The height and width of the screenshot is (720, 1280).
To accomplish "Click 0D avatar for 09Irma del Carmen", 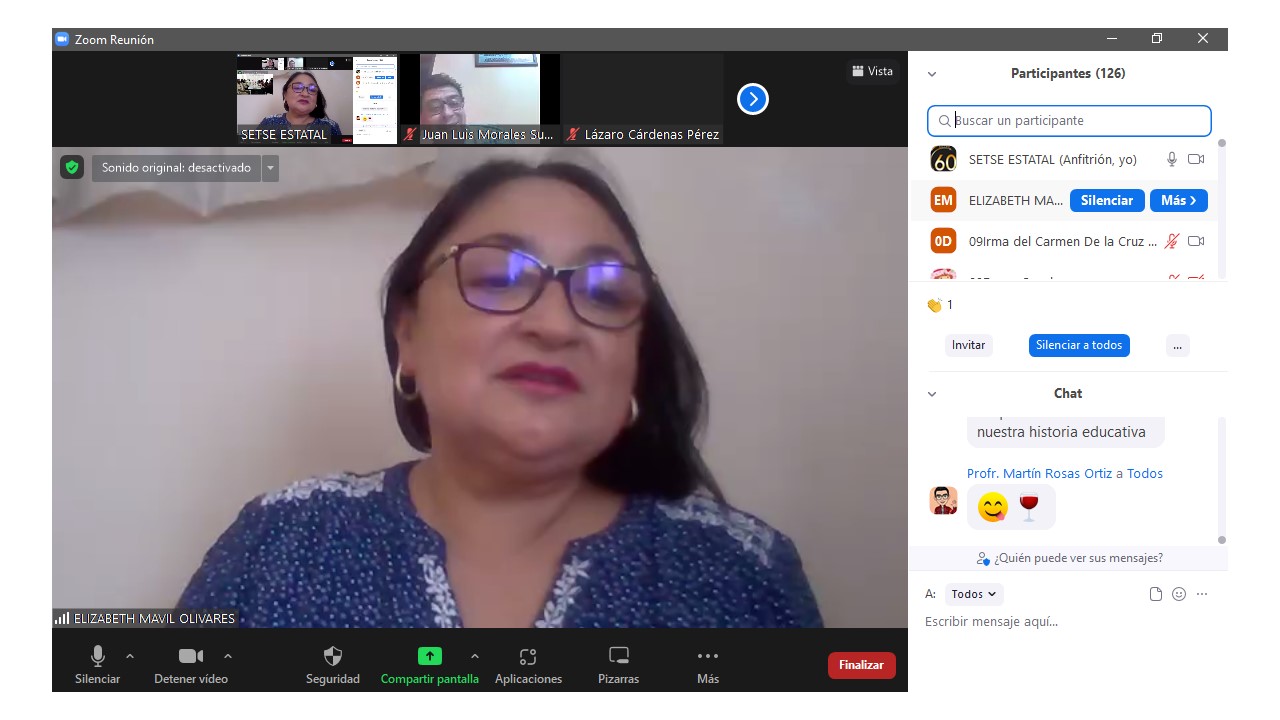I will pyautogui.click(x=943, y=241).
